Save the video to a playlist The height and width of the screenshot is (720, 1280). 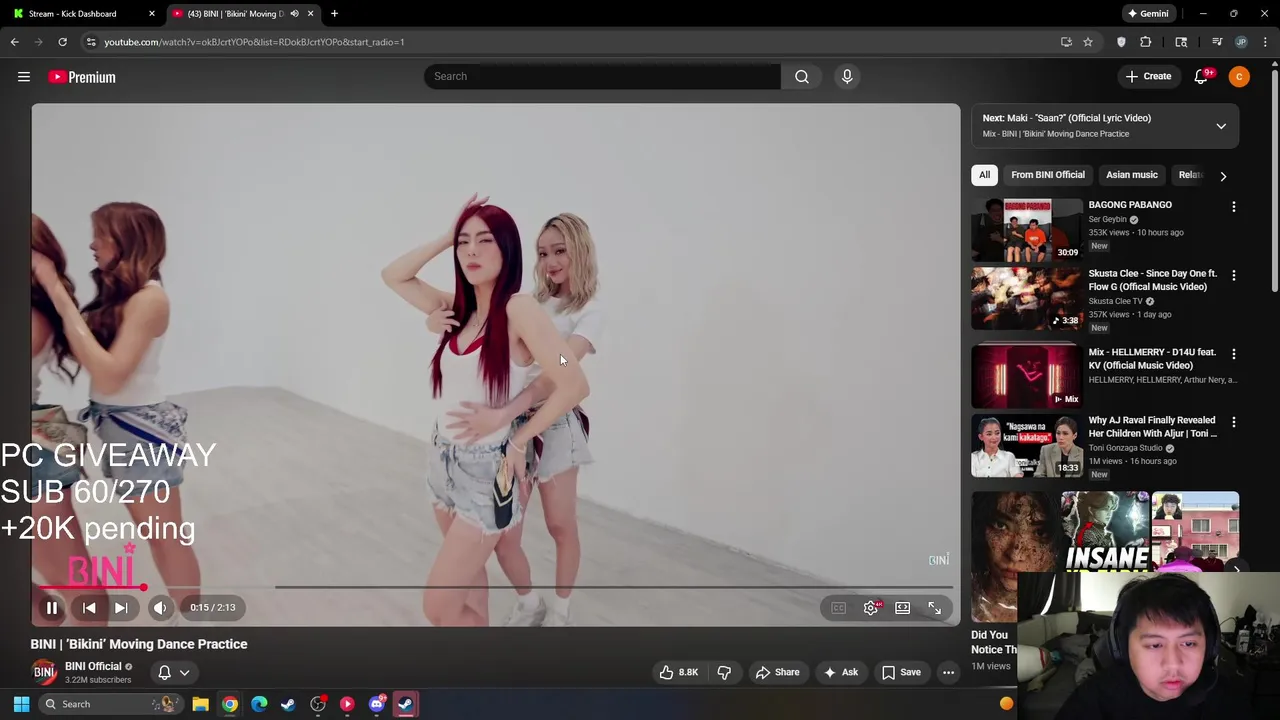(901, 672)
